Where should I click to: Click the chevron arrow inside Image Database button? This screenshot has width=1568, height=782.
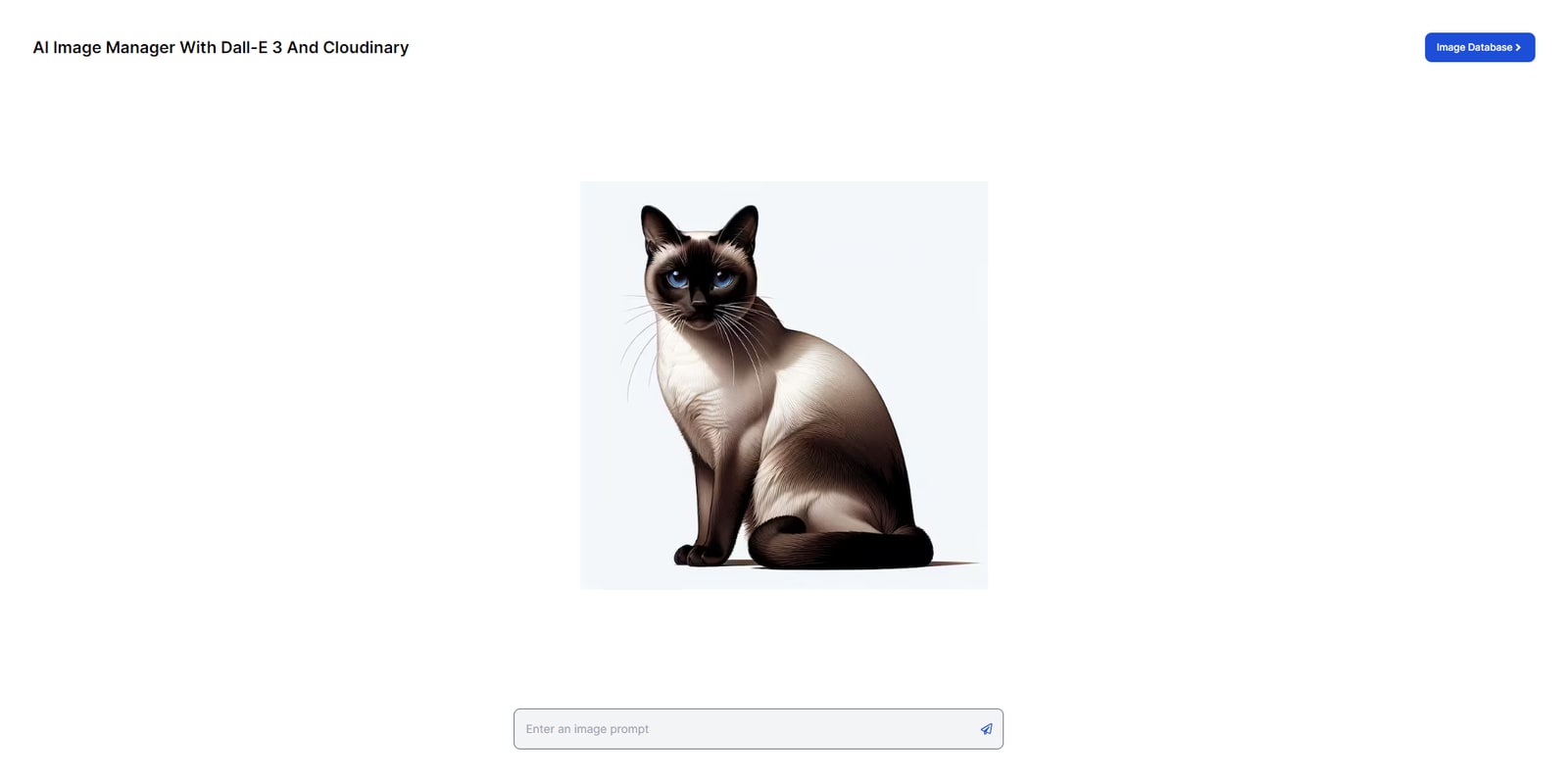click(1518, 47)
